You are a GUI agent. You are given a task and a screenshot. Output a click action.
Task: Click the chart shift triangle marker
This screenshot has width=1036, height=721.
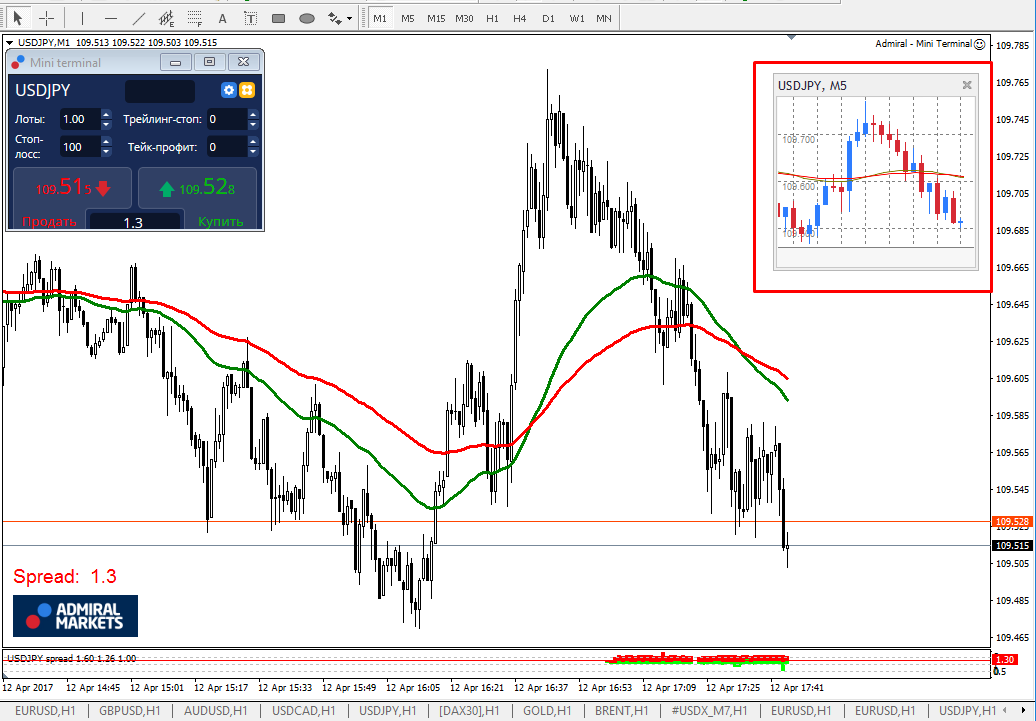[792, 37]
